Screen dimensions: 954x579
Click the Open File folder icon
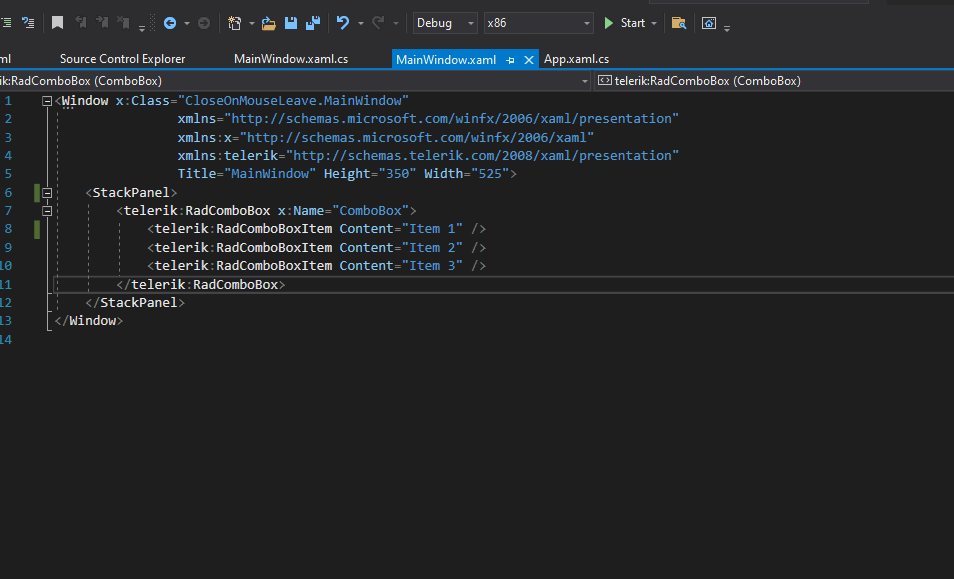(268, 22)
